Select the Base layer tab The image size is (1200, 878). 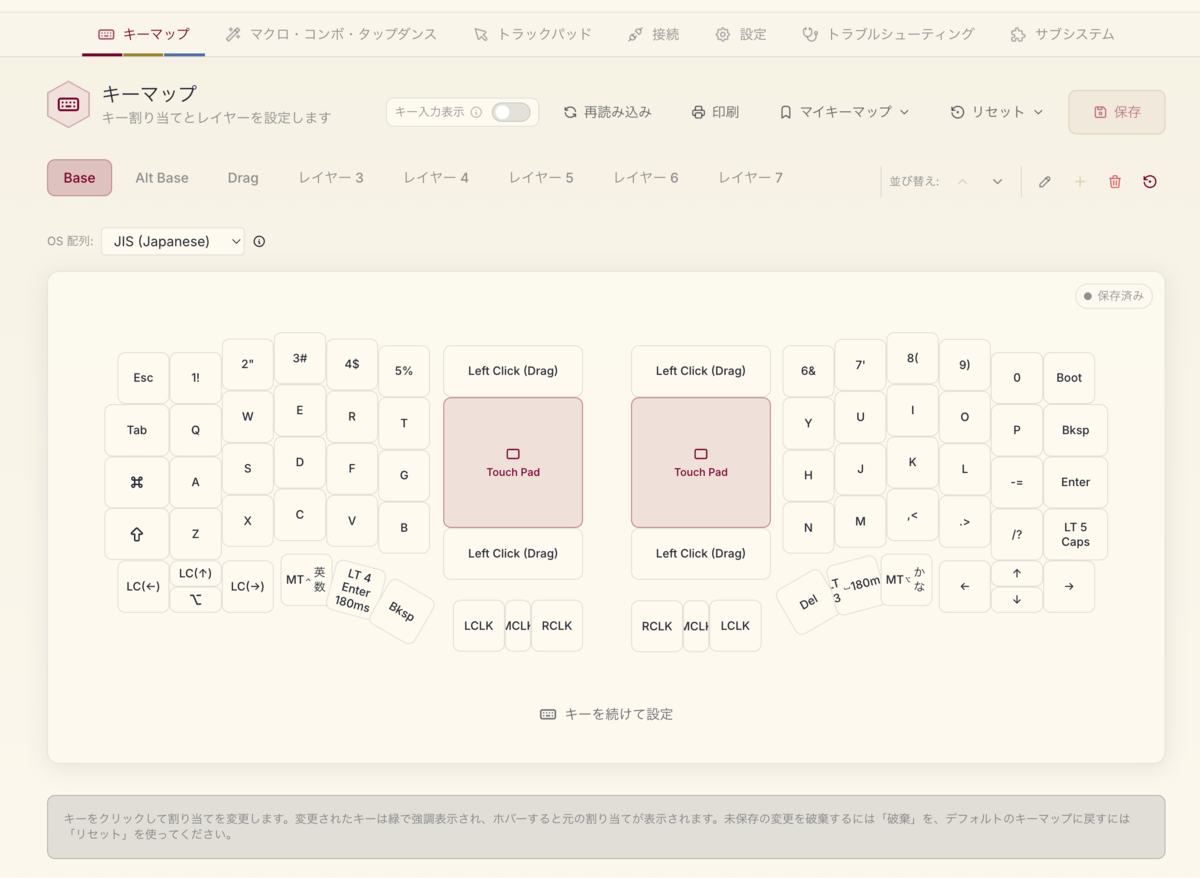pos(79,178)
